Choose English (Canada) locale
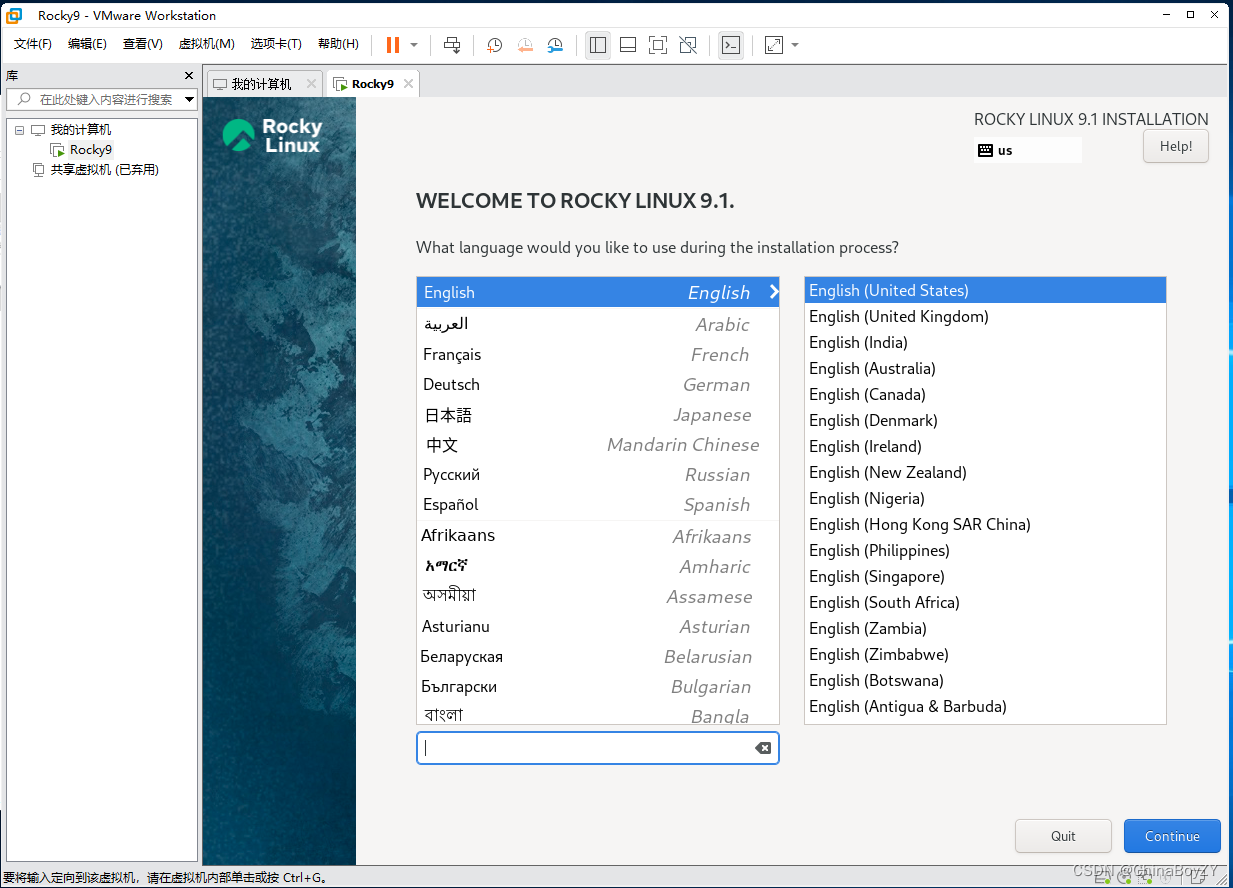 tap(985, 394)
